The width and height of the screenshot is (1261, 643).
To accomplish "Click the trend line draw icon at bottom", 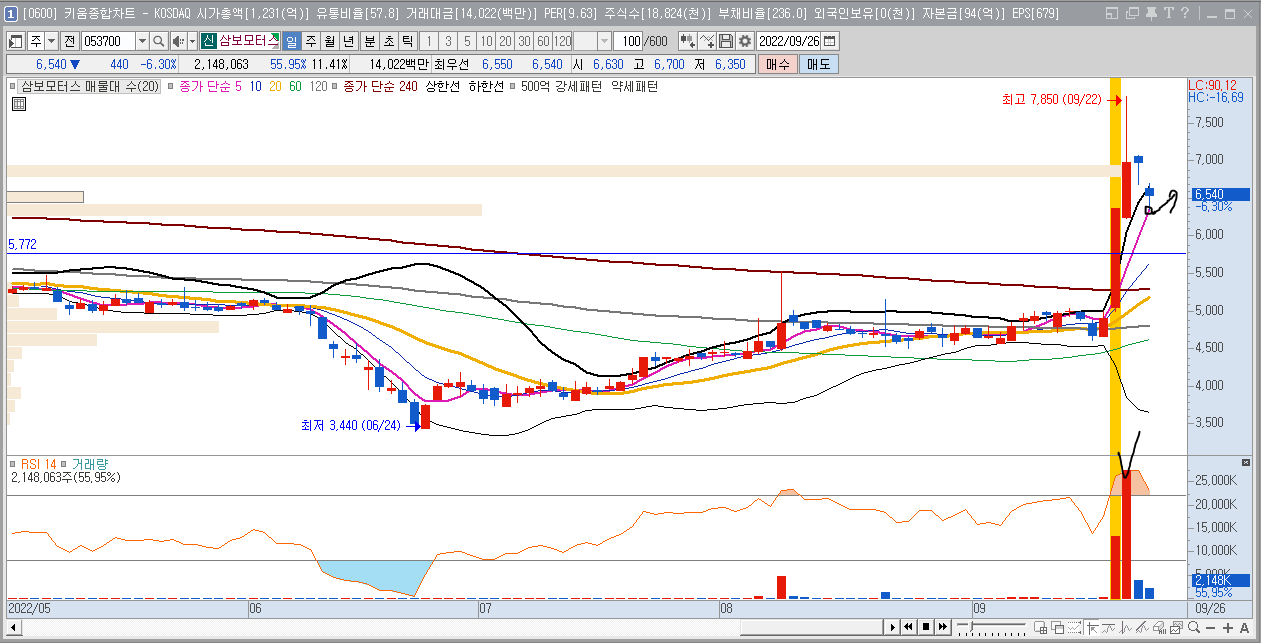I will click(x=1142, y=628).
